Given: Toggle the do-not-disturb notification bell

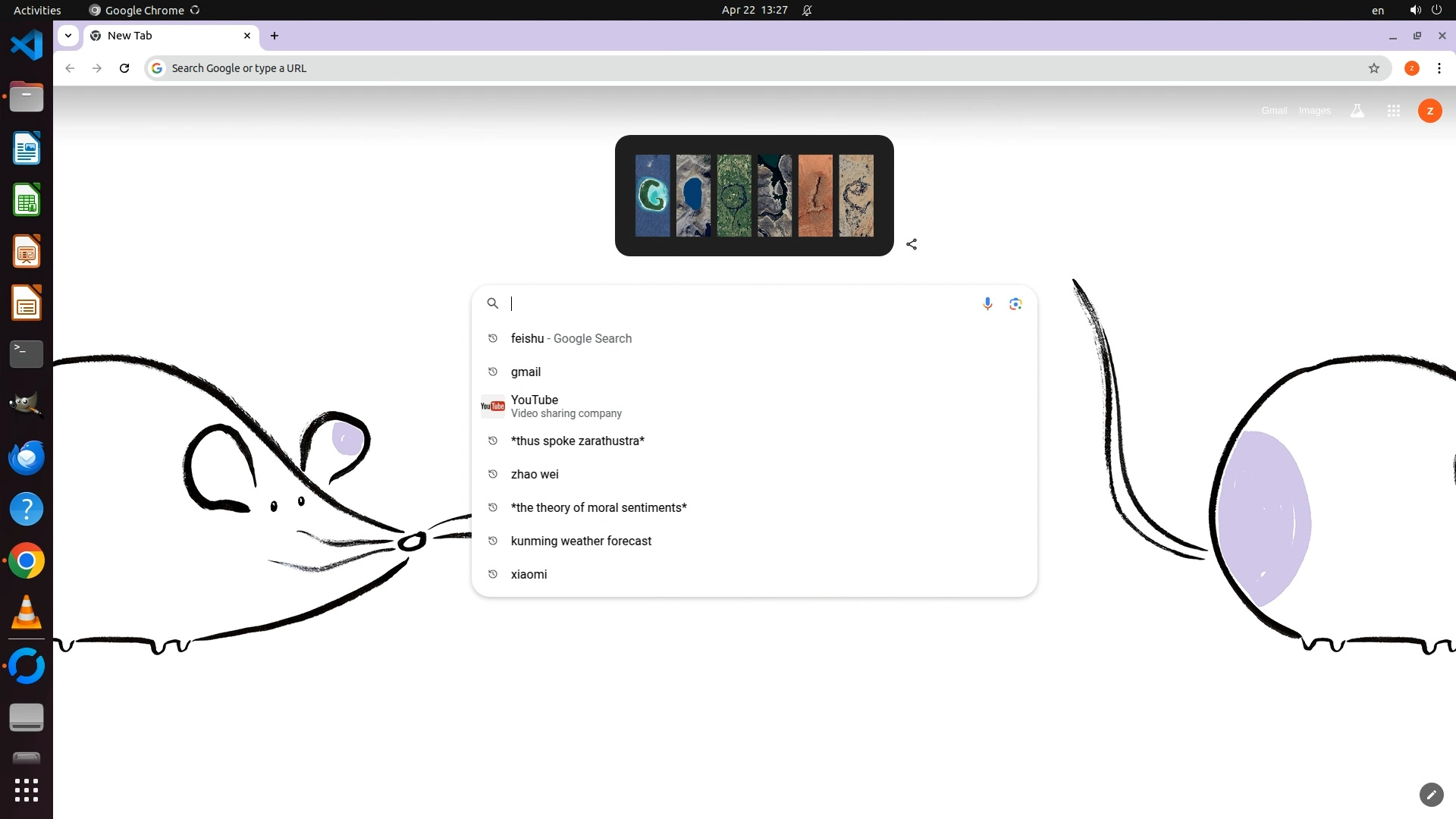Looking at the screenshot, I should point(807,10).
